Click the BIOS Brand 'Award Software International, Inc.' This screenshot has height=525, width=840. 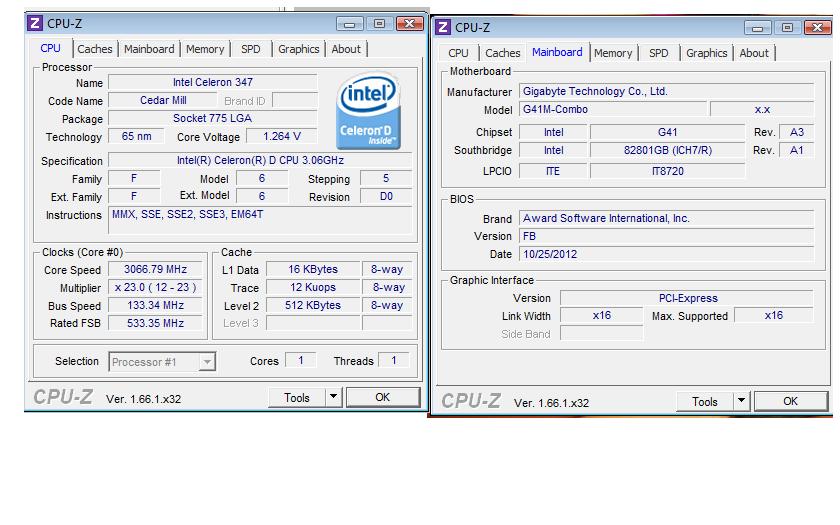[x=666, y=218]
